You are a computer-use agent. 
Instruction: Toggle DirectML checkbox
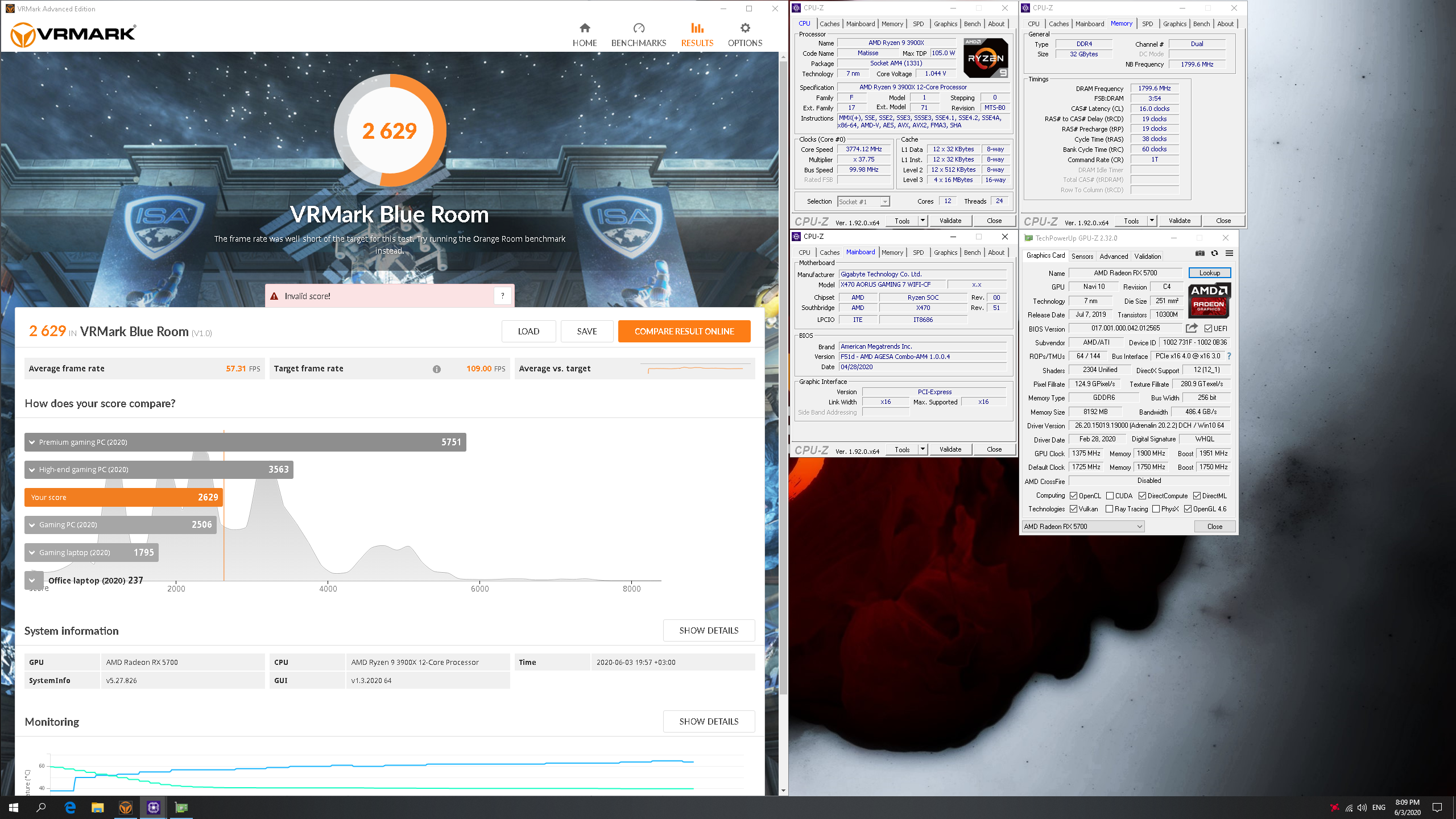pyautogui.click(x=1197, y=496)
